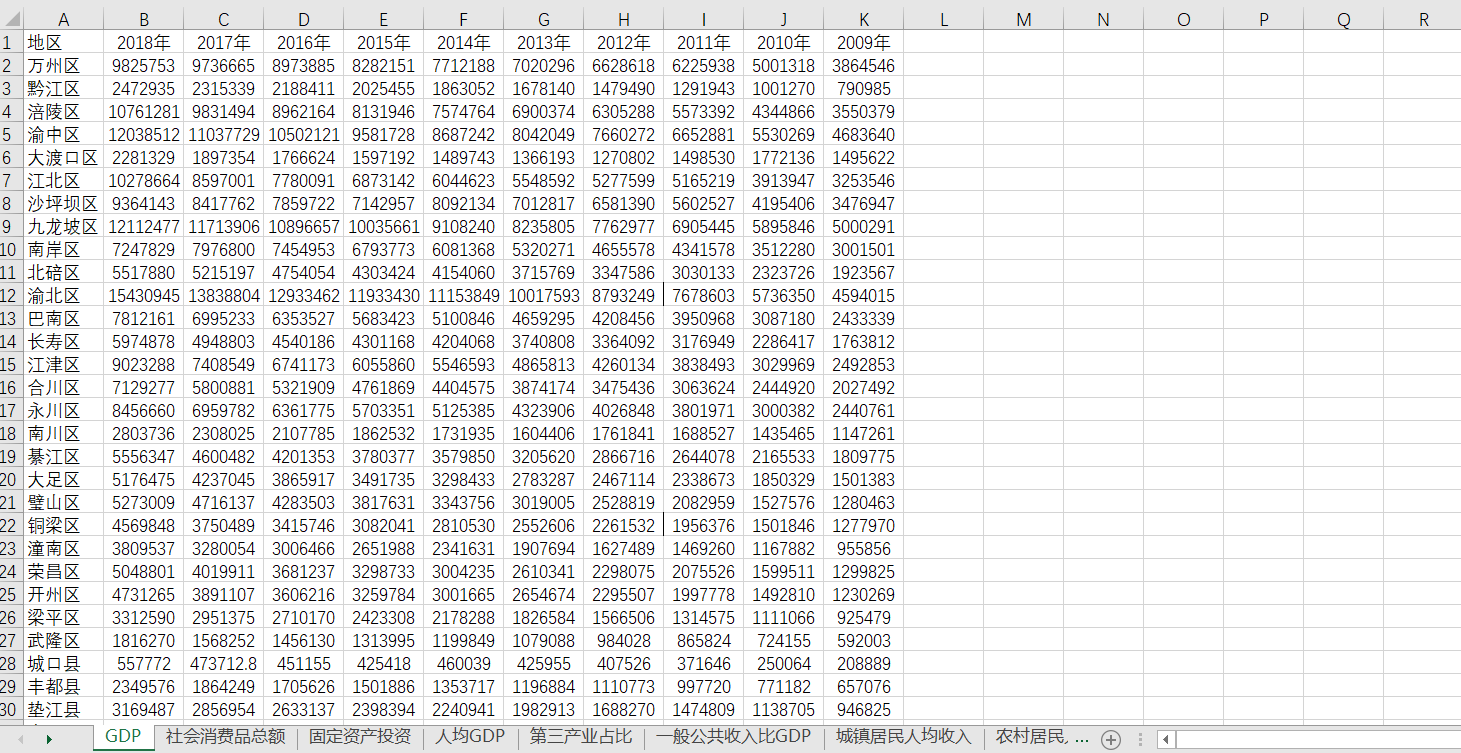Open the 固定资产投资 sheet tab
The width and height of the screenshot is (1461, 753).
coord(360,737)
